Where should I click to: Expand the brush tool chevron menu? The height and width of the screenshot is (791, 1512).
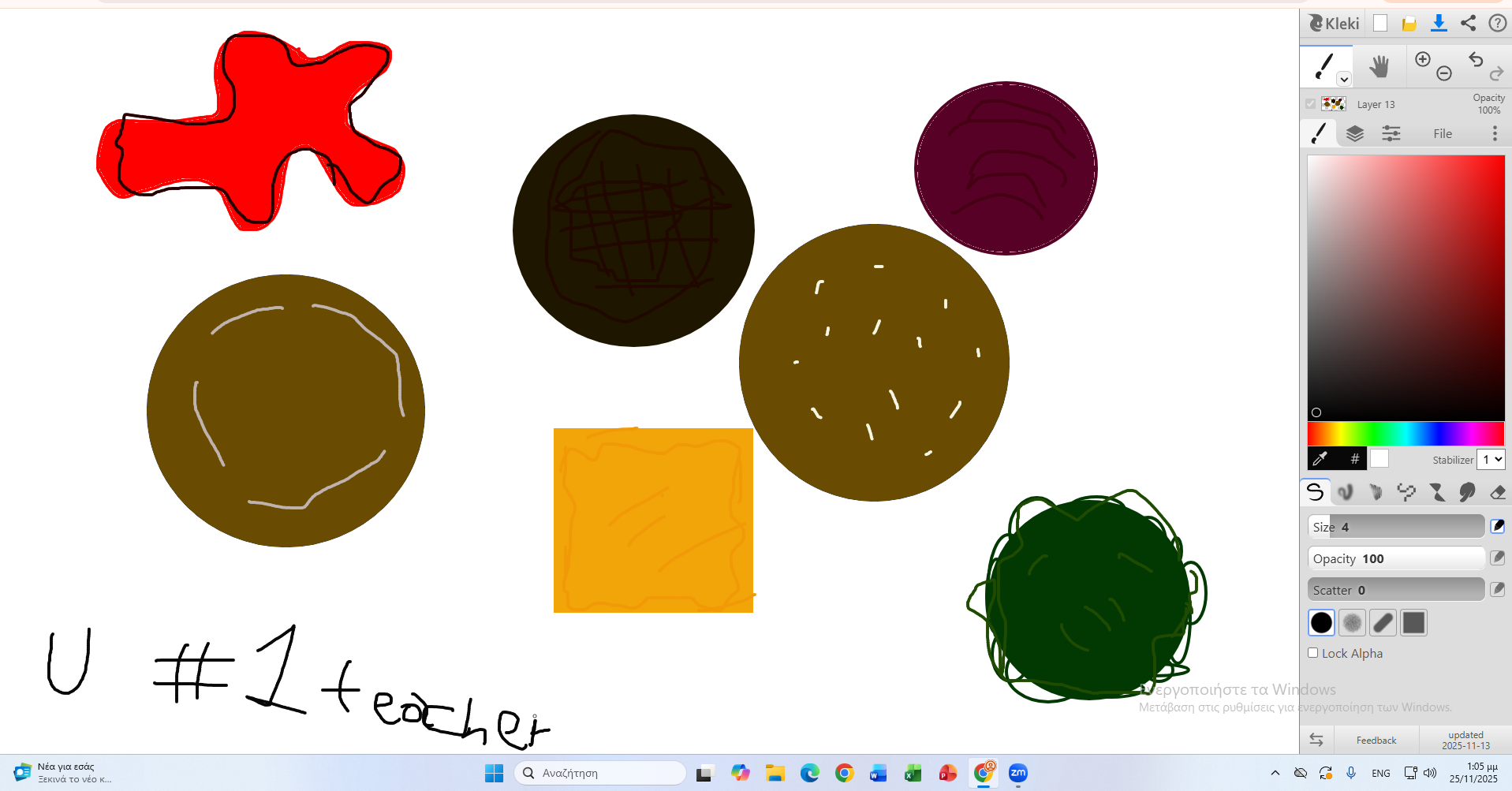pyautogui.click(x=1344, y=80)
